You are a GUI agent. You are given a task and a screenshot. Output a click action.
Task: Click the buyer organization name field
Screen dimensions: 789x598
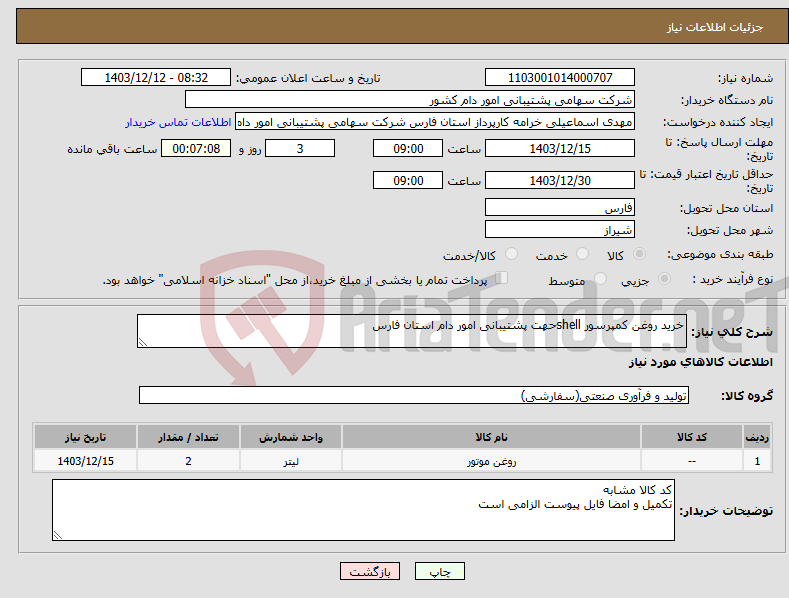(x=410, y=99)
